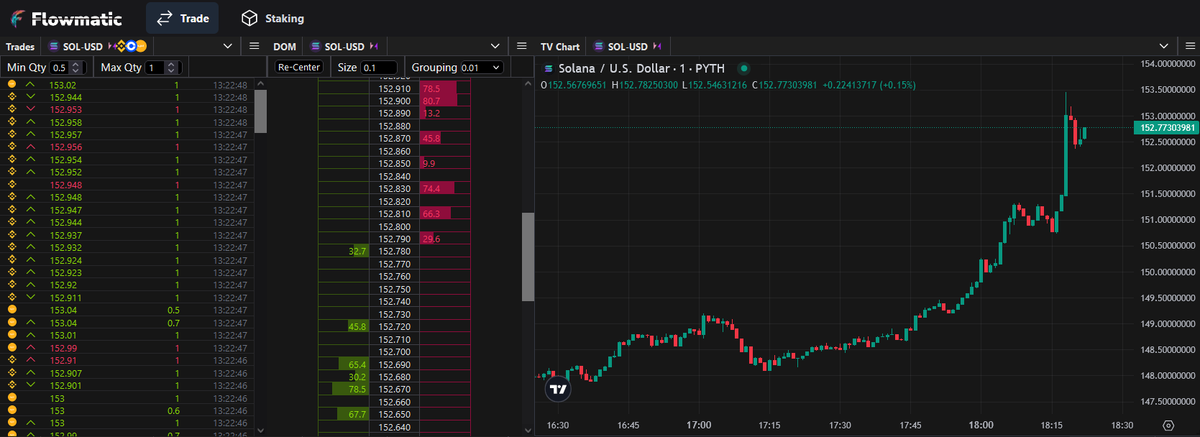The image size is (1200, 437).
Task: Click the Flowmatic logo
Action: click(x=65, y=17)
